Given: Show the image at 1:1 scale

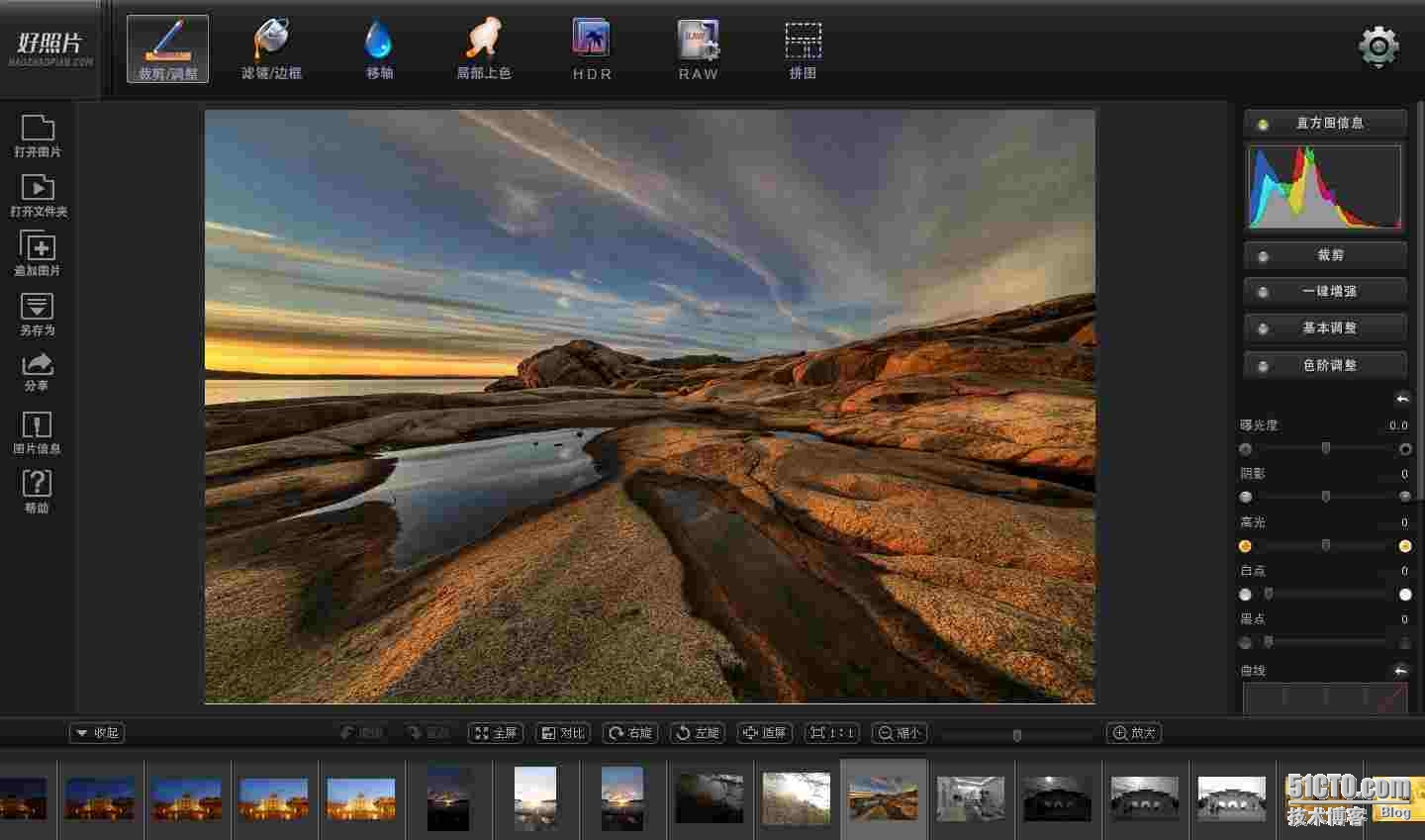Looking at the screenshot, I should 832,733.
